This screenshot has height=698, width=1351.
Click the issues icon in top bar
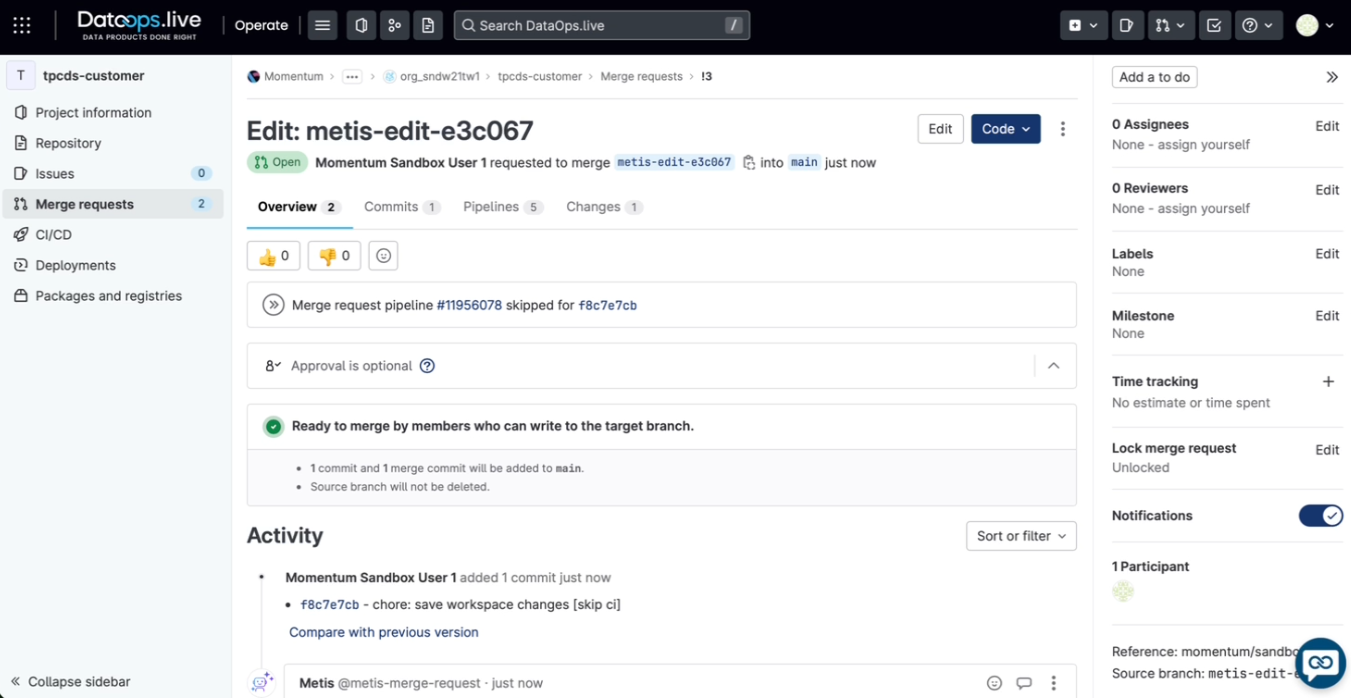click(361, 25)
